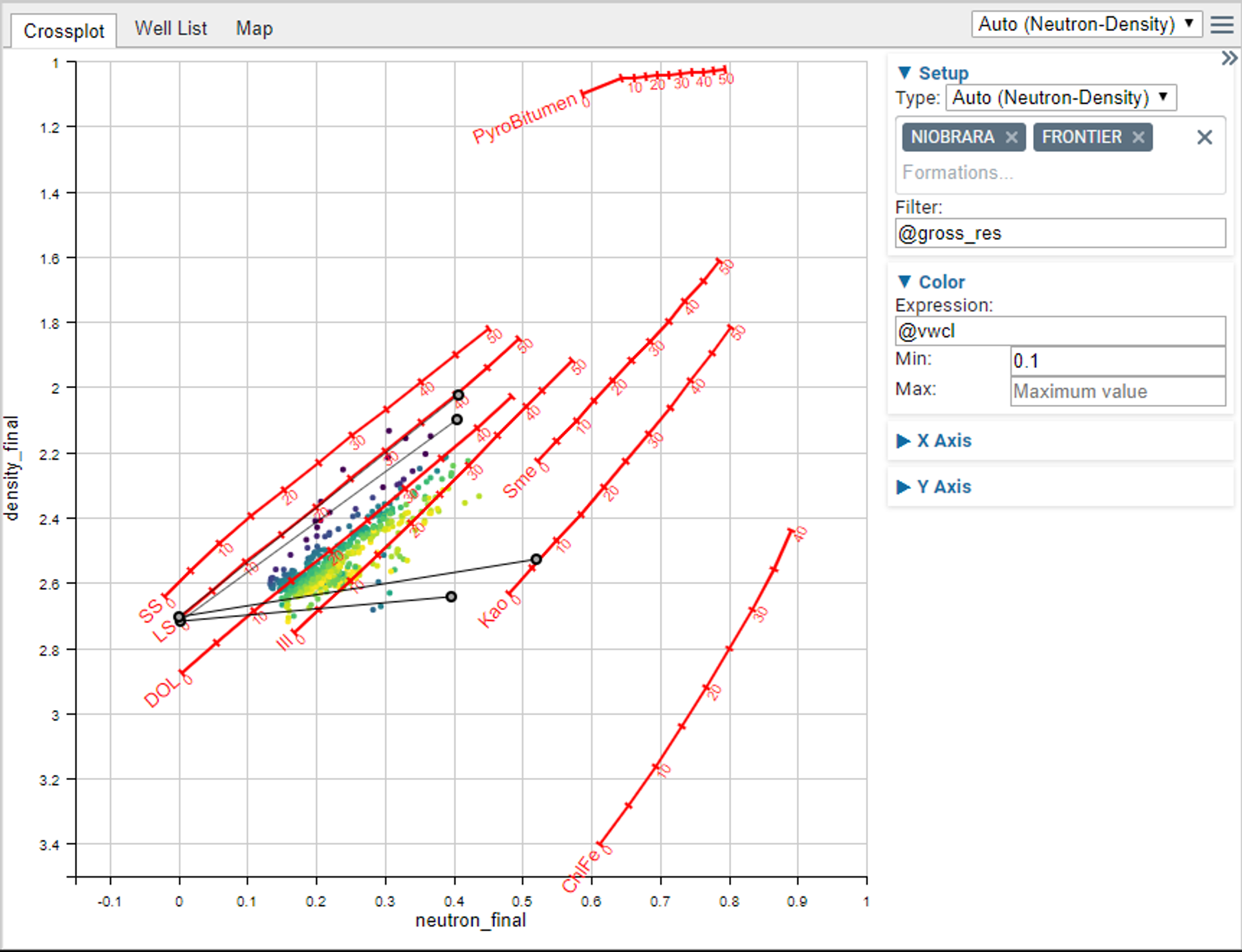The height and width of the screenshot is (952, 1242).
Task: Click the Maximum value field
Action: click(1117, 391)
